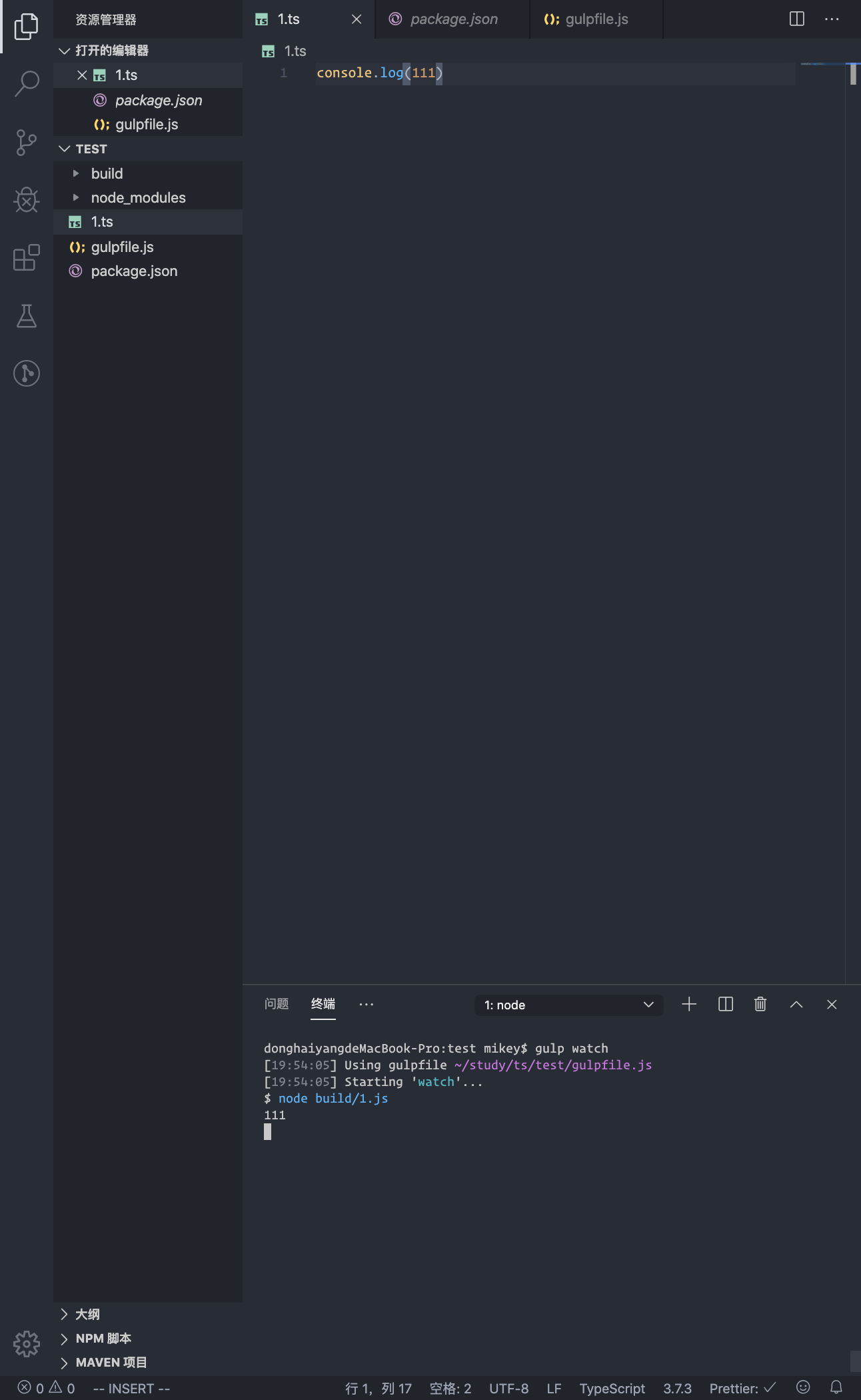Open package.json in TEST folder tree
The image size is (861, 1400).
coord(148,271)
